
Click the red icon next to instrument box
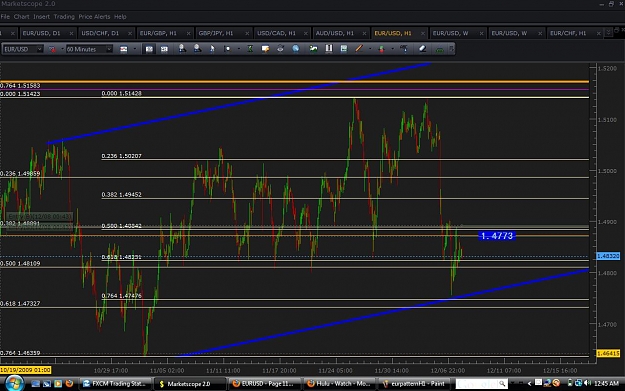click(52, 49)
